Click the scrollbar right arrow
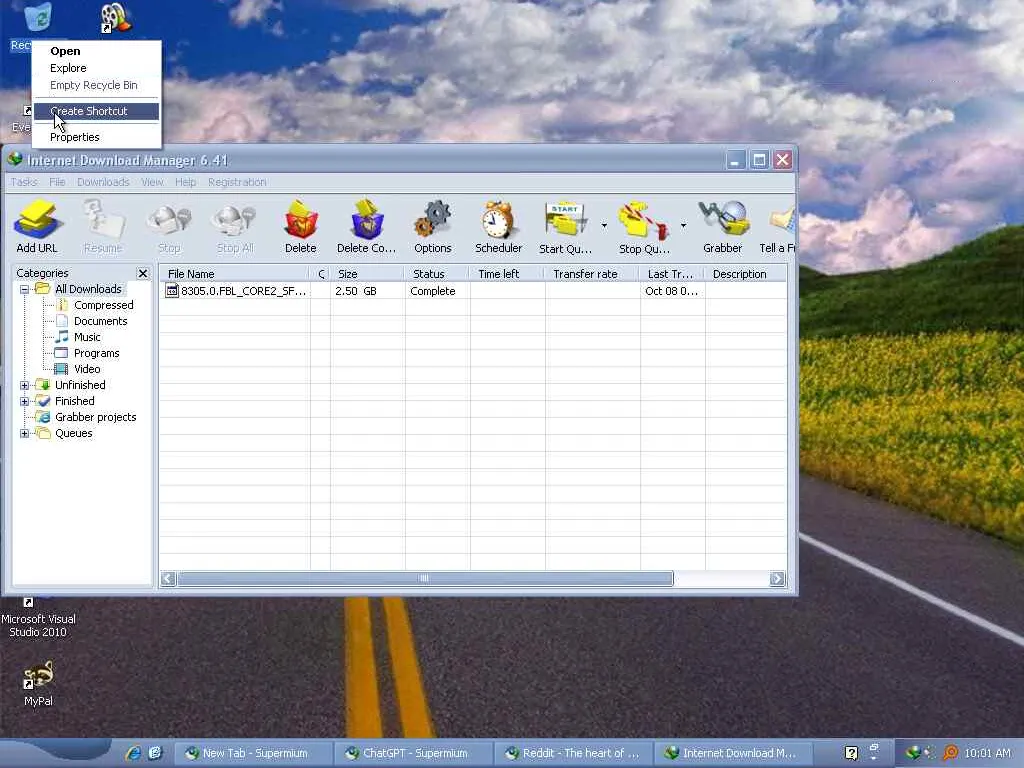This screenshot has height=768, width=1024. point(777,579)
